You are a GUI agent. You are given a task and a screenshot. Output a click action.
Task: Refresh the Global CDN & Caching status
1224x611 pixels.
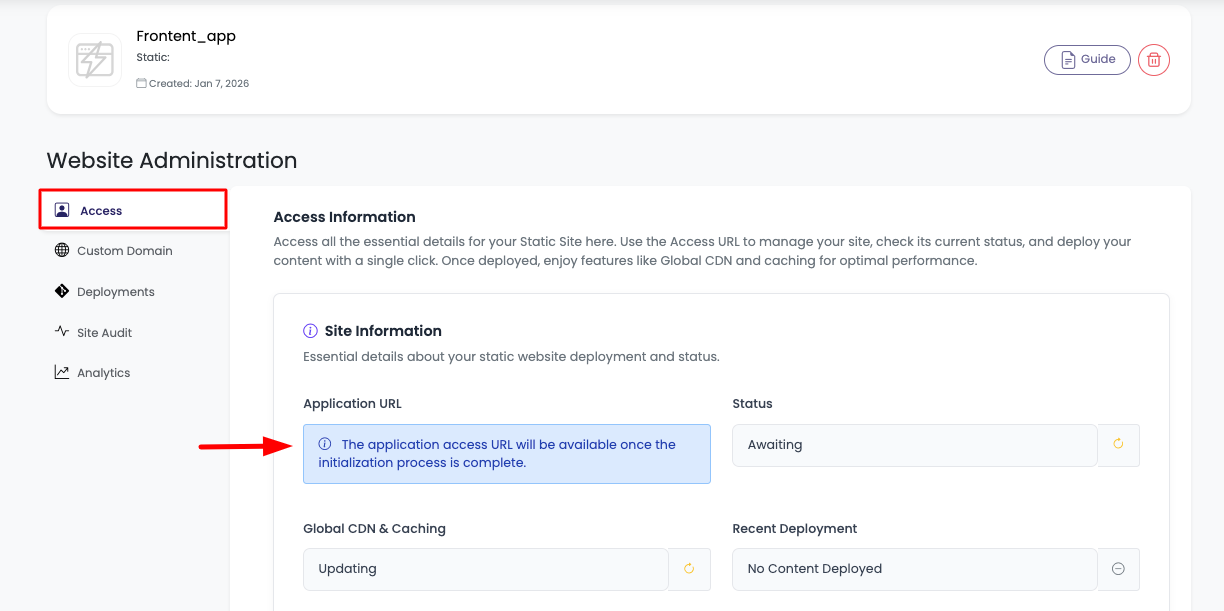coord(688,568)
